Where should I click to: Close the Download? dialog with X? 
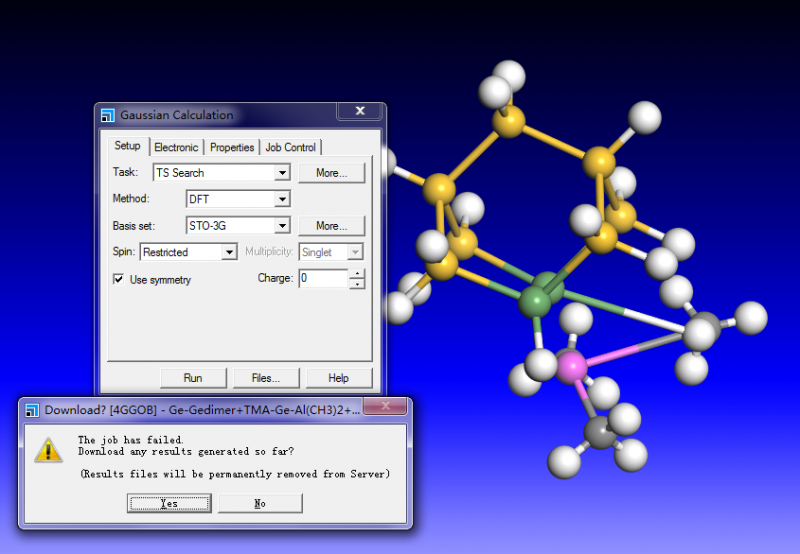pos(386,406)
